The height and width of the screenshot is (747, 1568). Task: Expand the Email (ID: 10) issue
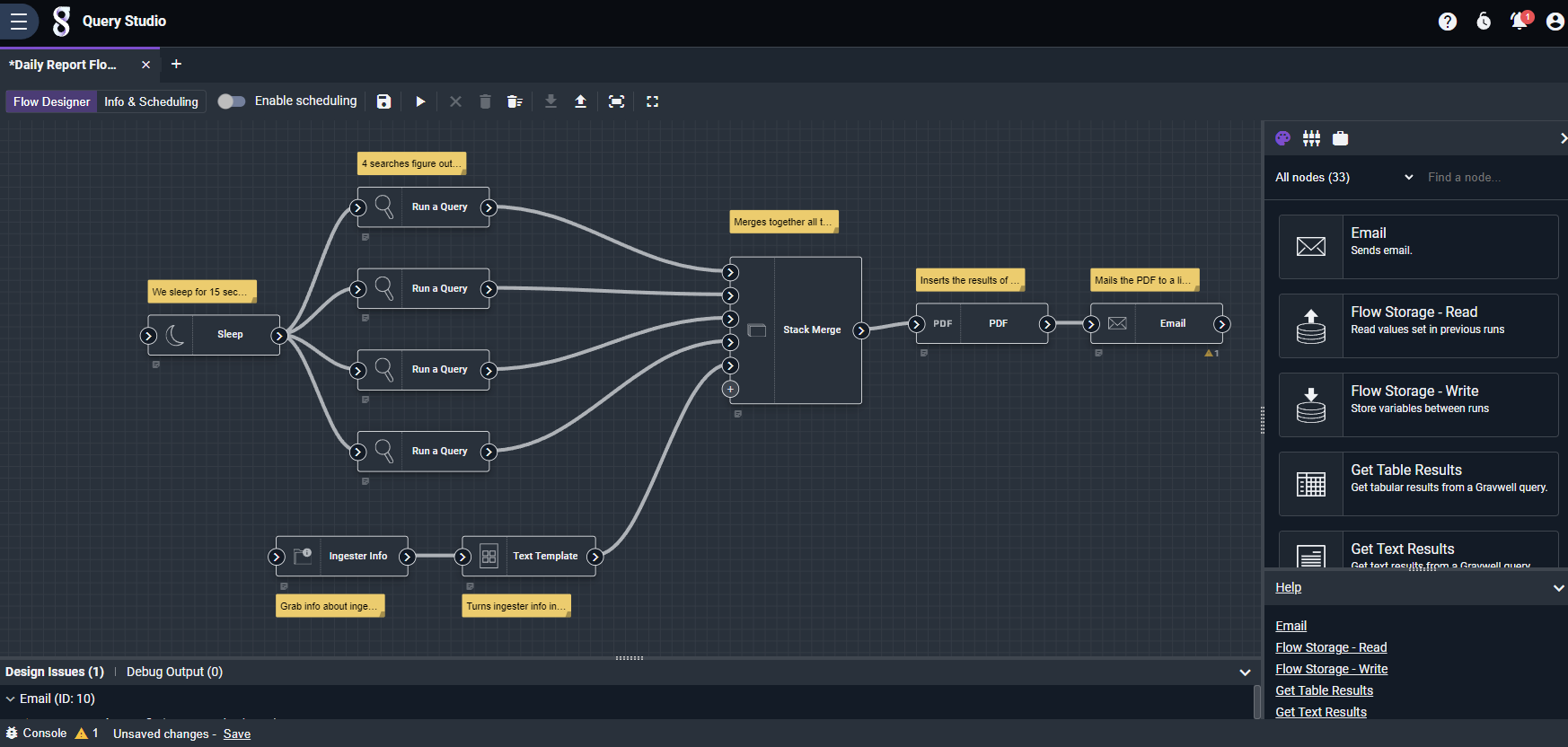(x=11, y=699)
